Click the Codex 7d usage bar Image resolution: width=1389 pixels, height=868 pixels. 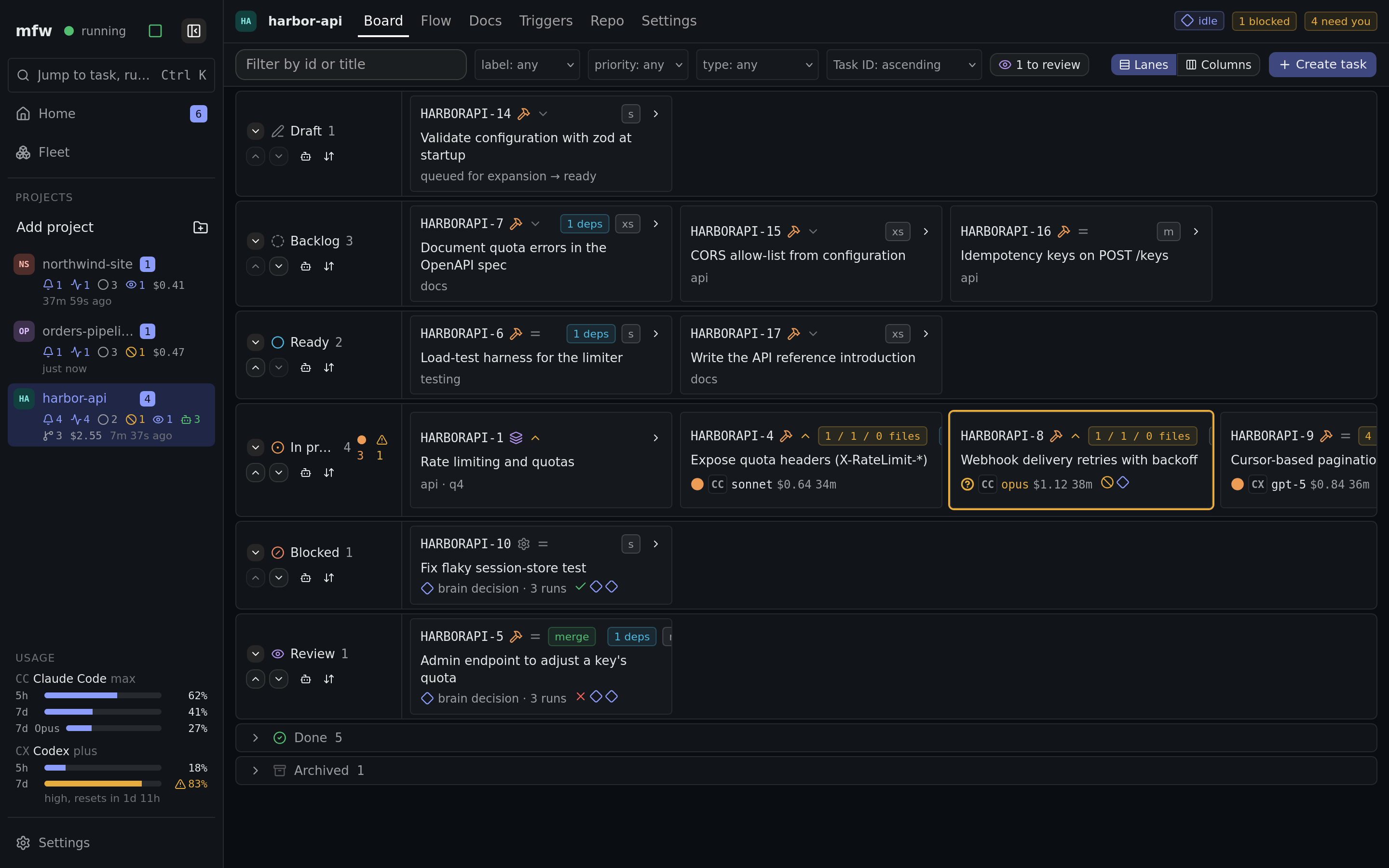(103, 784)
